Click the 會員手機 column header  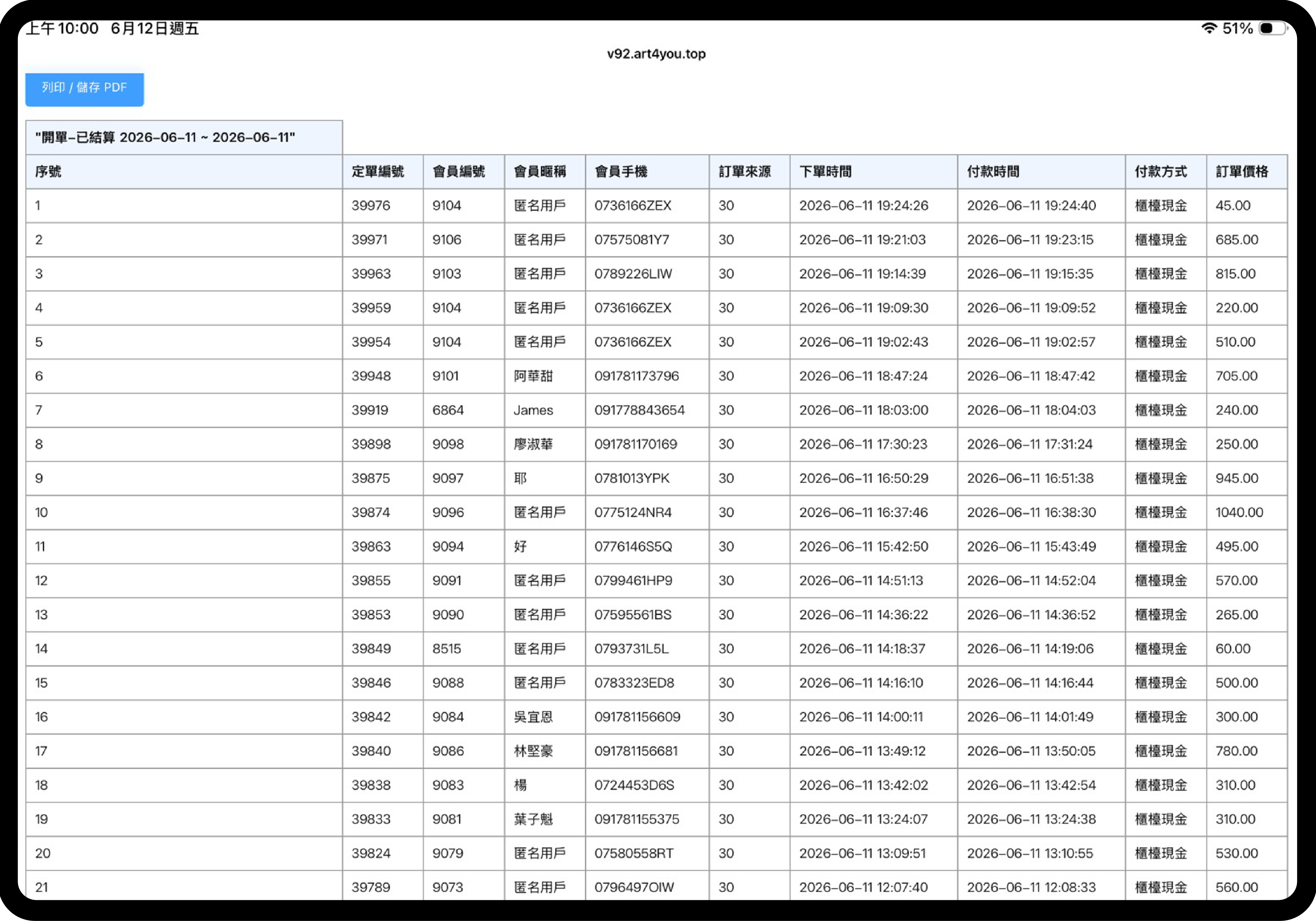pyautogui.click(x=647, y=171)
